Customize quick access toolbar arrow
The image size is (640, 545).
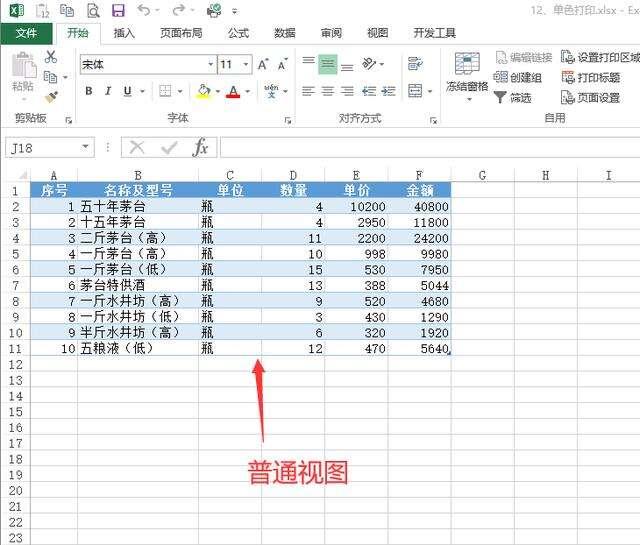[x=235, y=11]
